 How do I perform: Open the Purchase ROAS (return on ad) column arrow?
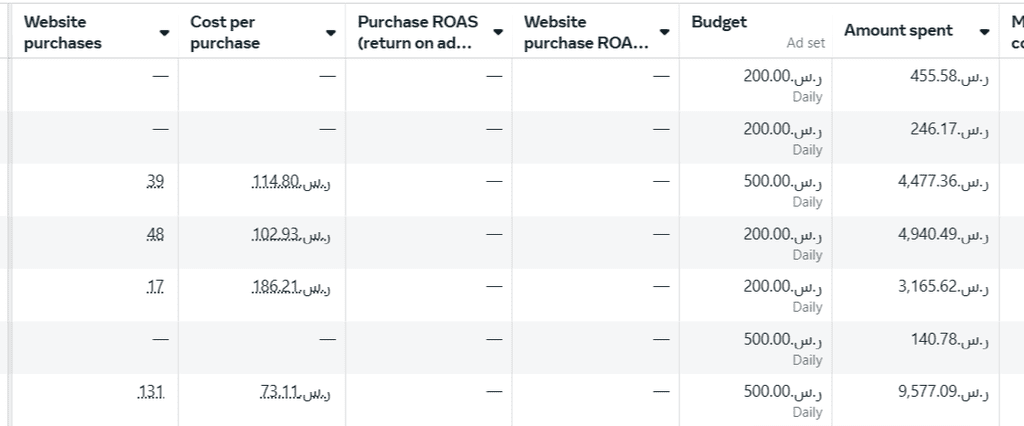coord(497,32)
